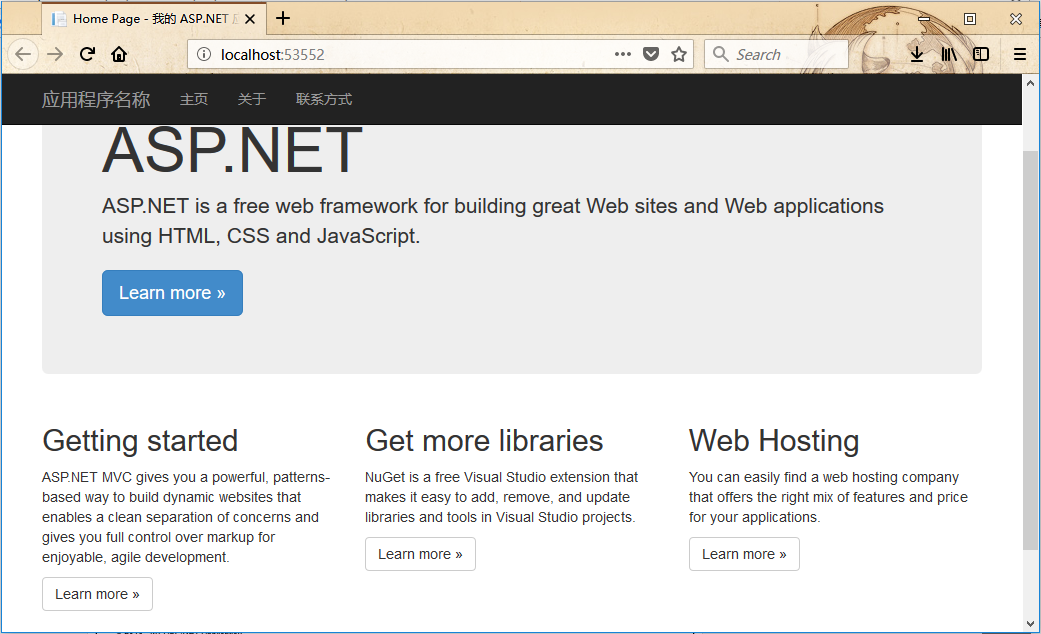
Task: Open a new tab with plus button
Action: tap(283, 18)
